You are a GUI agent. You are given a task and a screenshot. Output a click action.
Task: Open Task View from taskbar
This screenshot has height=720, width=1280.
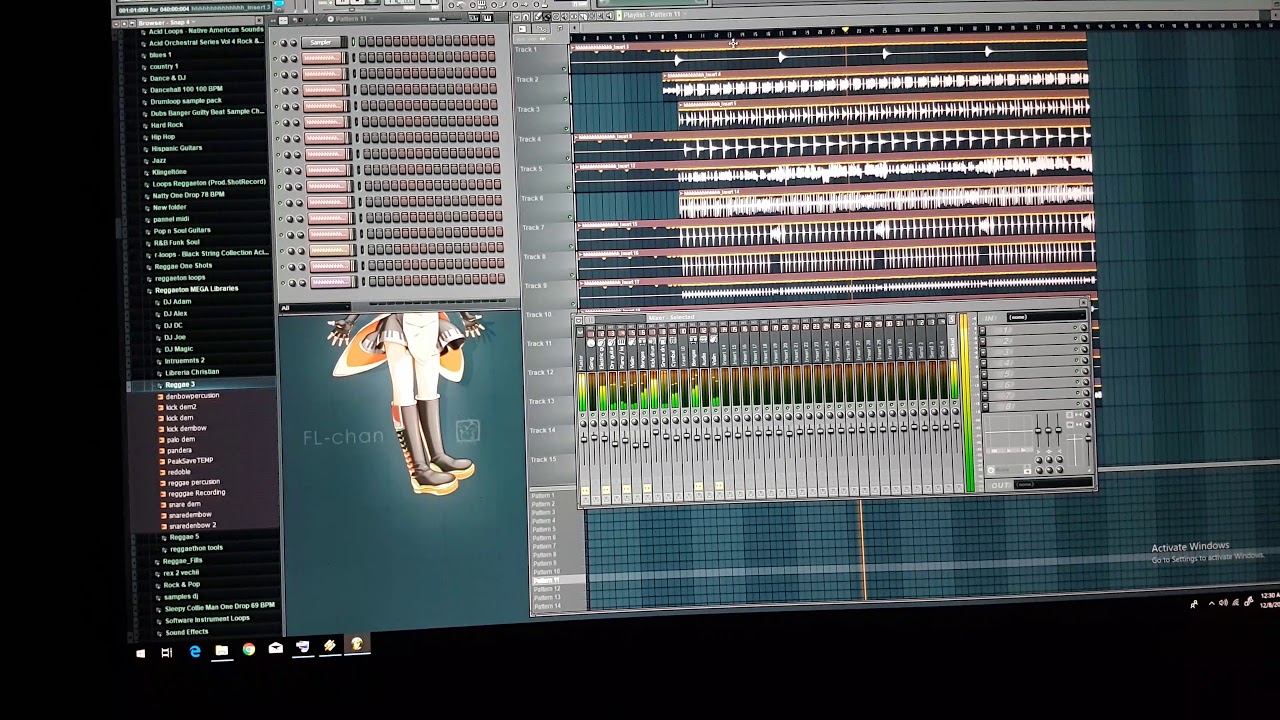[166, 653]
